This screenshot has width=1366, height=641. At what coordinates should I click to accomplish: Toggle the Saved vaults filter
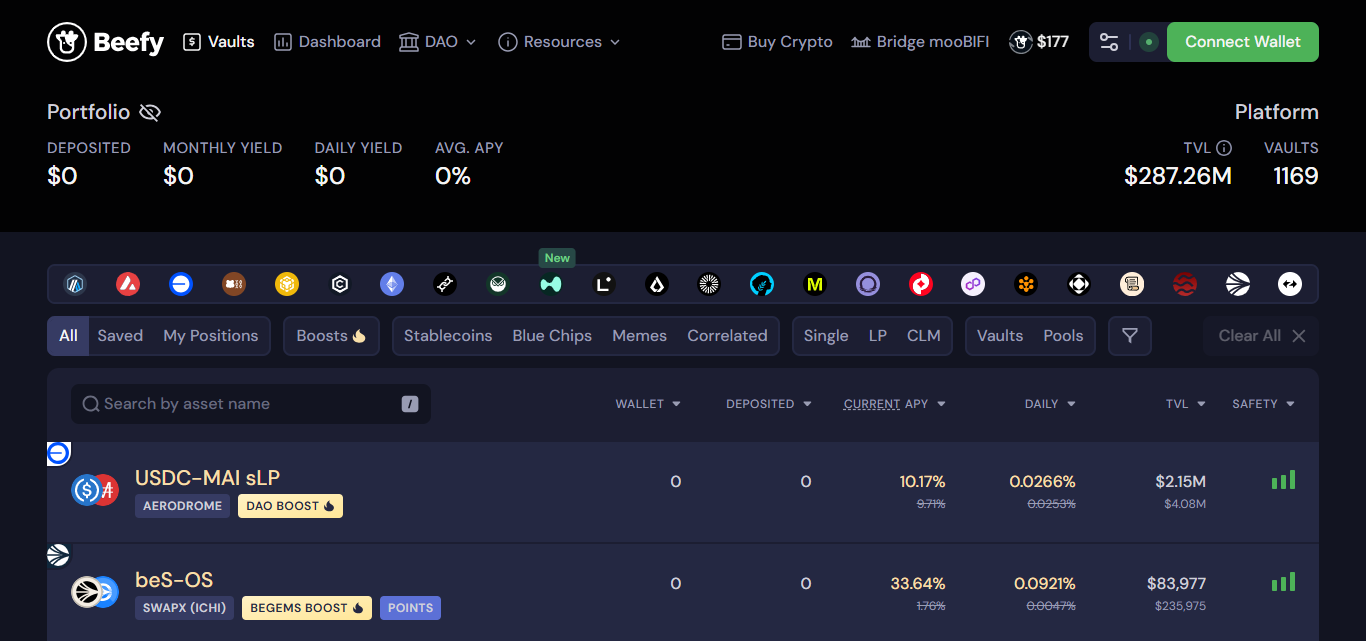[120, 336]
